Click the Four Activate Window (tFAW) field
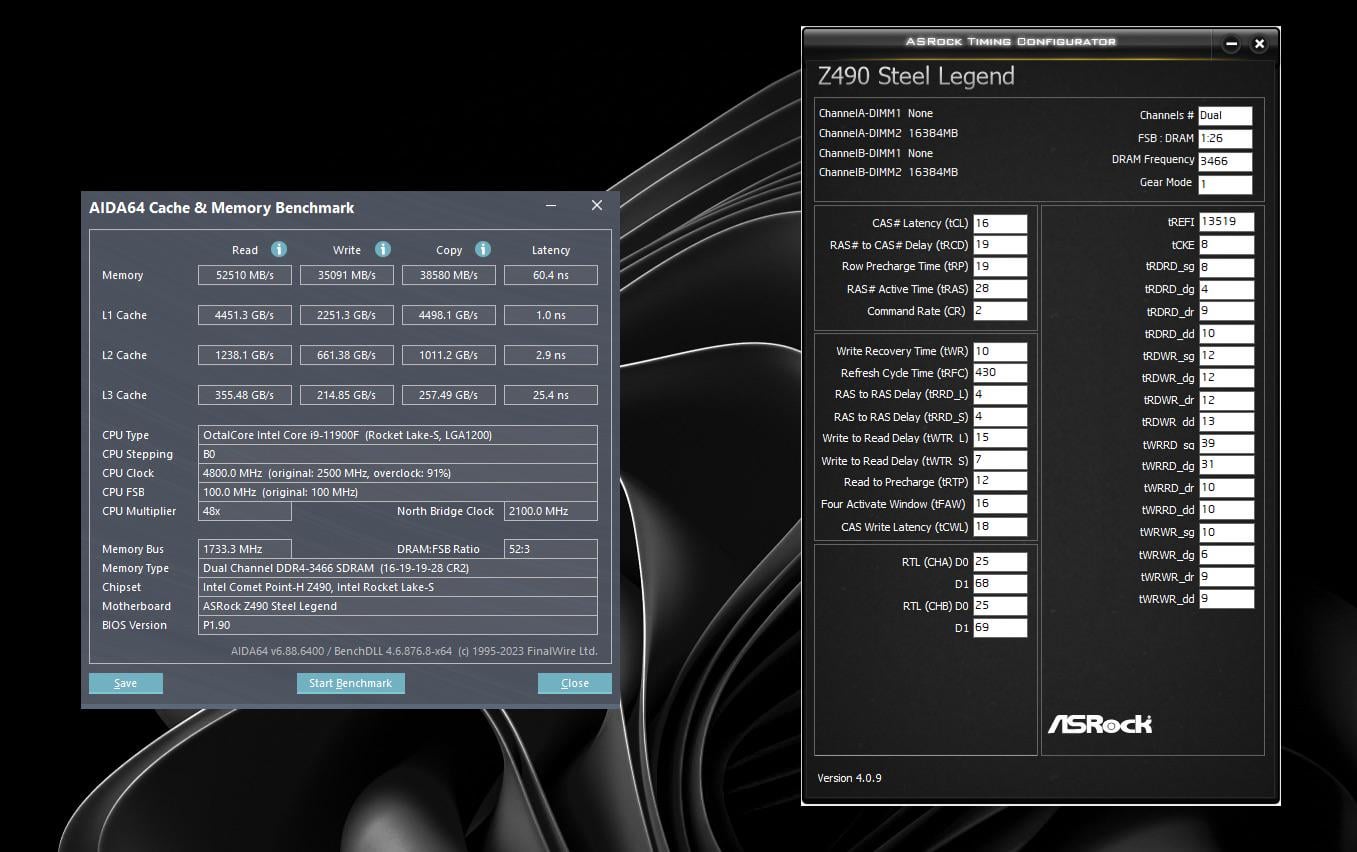This screenshot has width=1357, height=852. click(1000, 504)
